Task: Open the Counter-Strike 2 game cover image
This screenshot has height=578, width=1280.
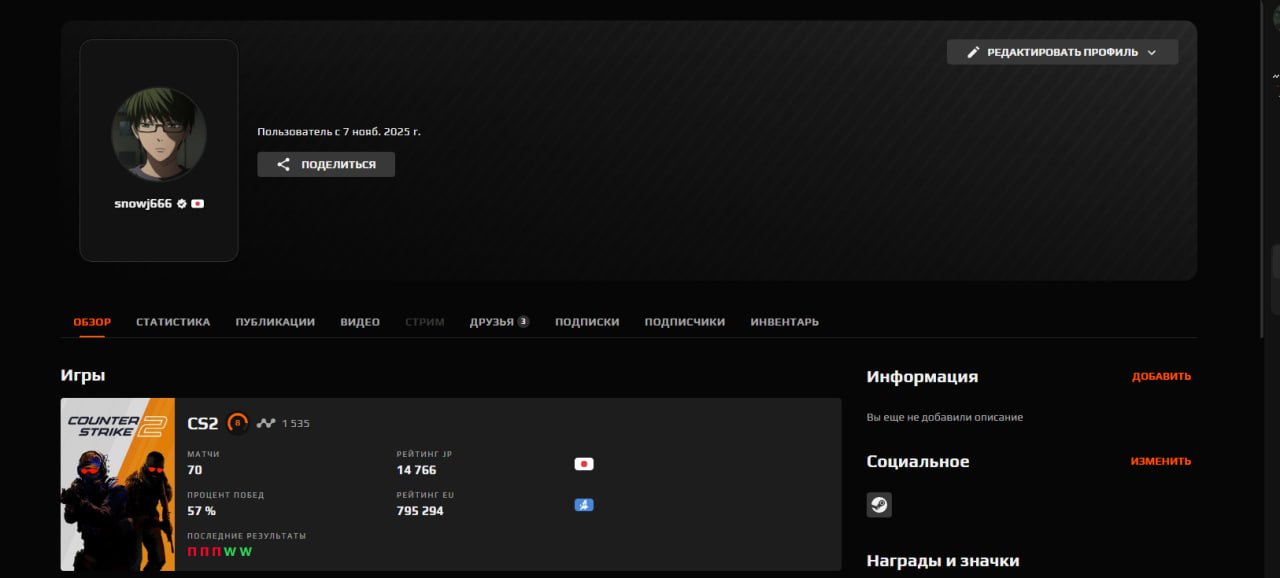Action: tap(117, 485)
